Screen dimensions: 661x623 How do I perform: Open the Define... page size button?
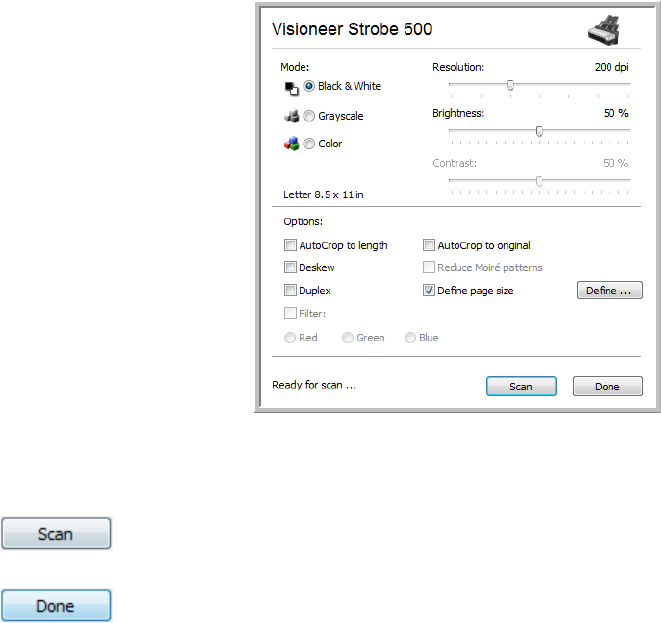tap(610, 290)
